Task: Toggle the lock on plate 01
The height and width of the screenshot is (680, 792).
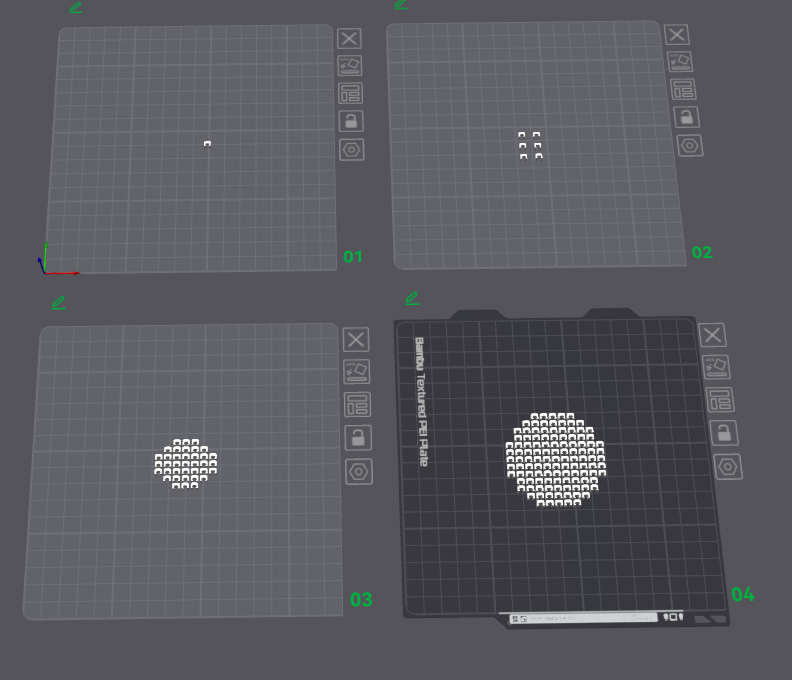Action: pos(351,121)
